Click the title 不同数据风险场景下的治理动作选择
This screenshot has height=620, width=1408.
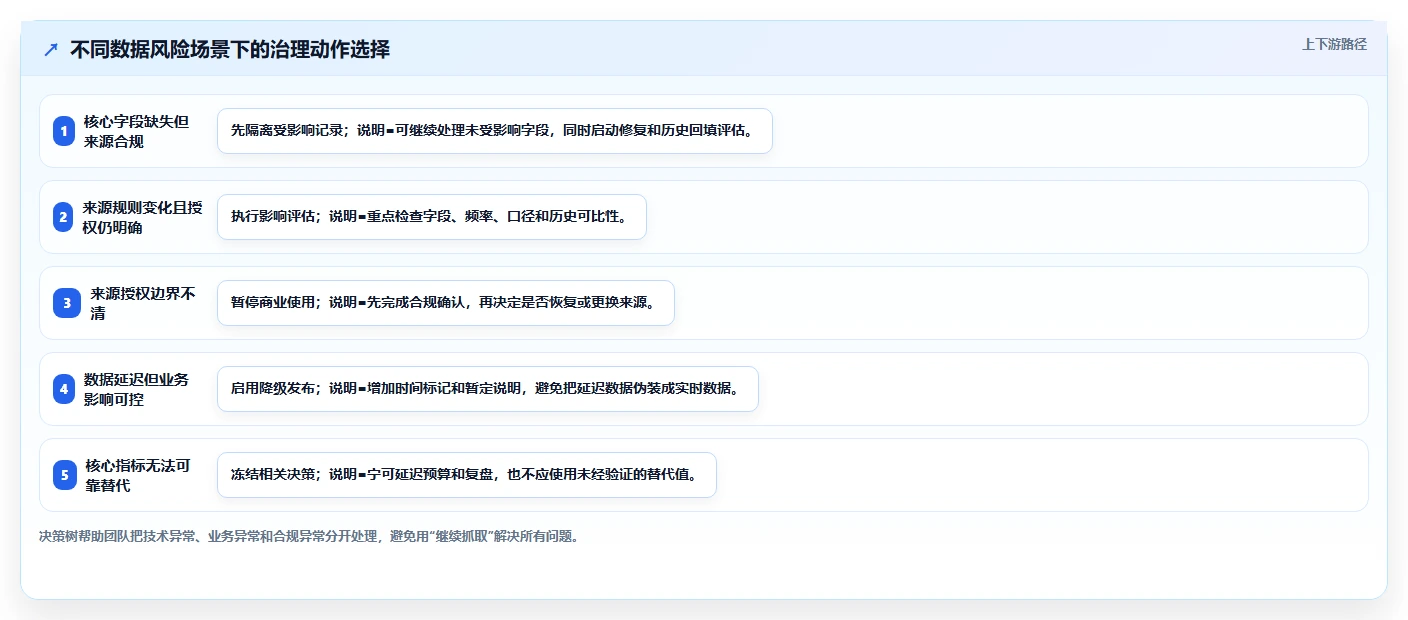(x=230, y=49)
